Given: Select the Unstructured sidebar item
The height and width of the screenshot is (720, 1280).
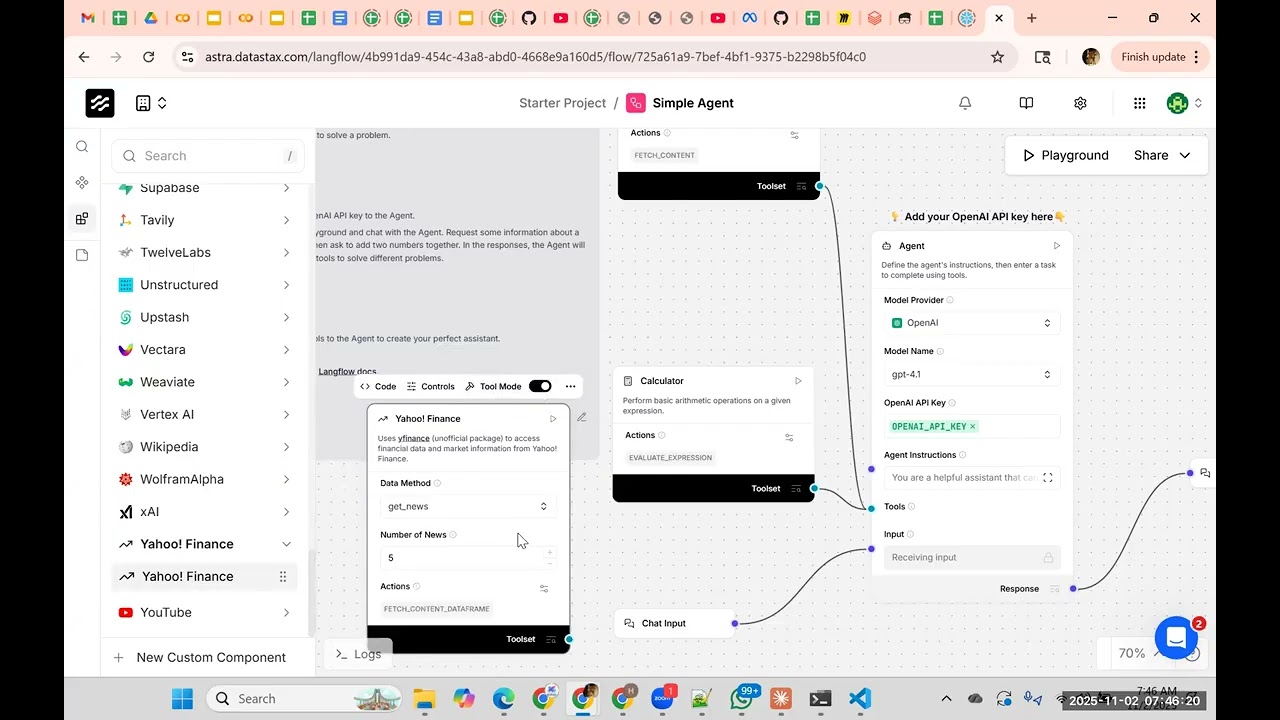Looking at the screenshot, I should 205,285.
